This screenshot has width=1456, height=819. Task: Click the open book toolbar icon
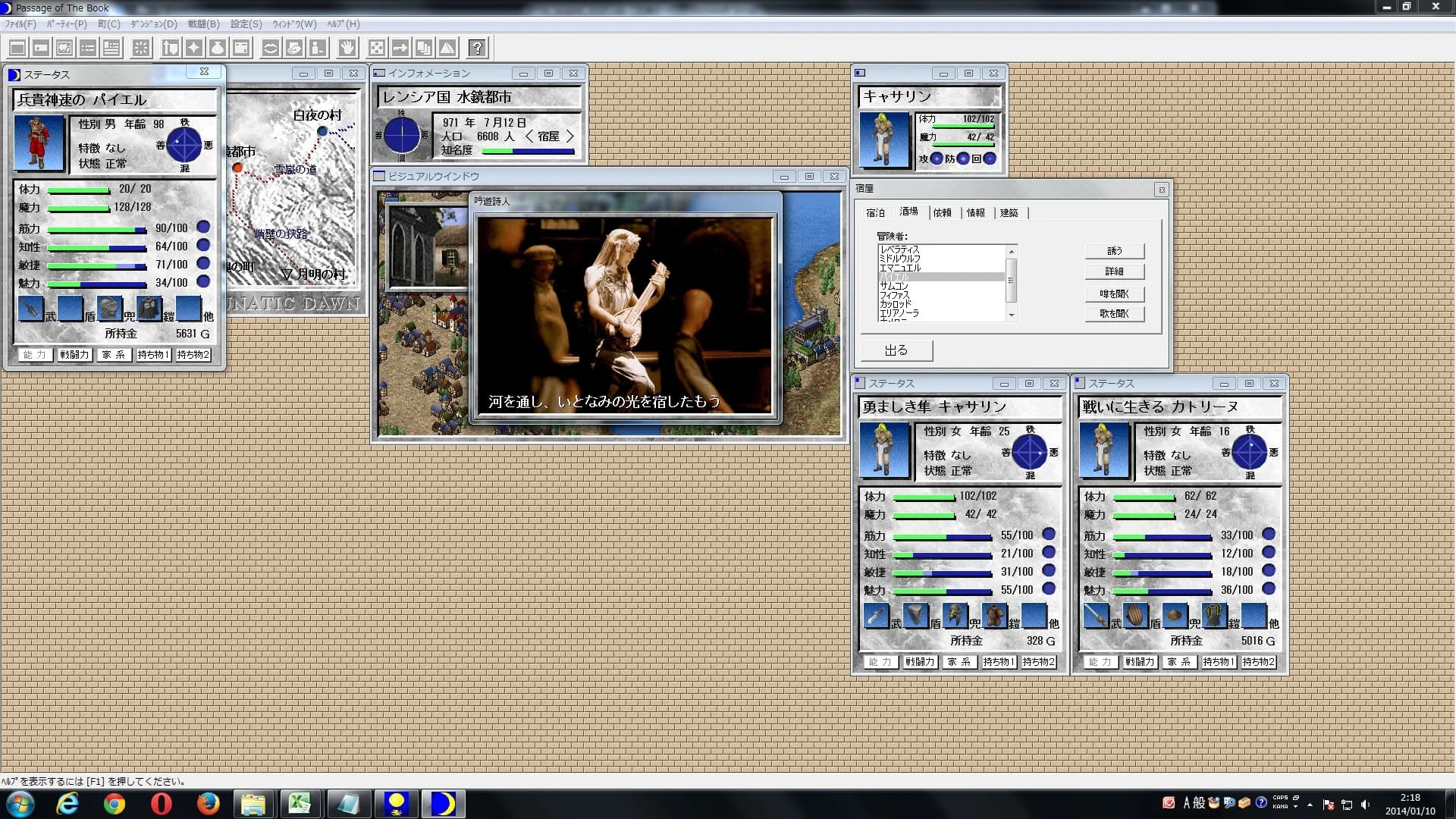point(294,49)
